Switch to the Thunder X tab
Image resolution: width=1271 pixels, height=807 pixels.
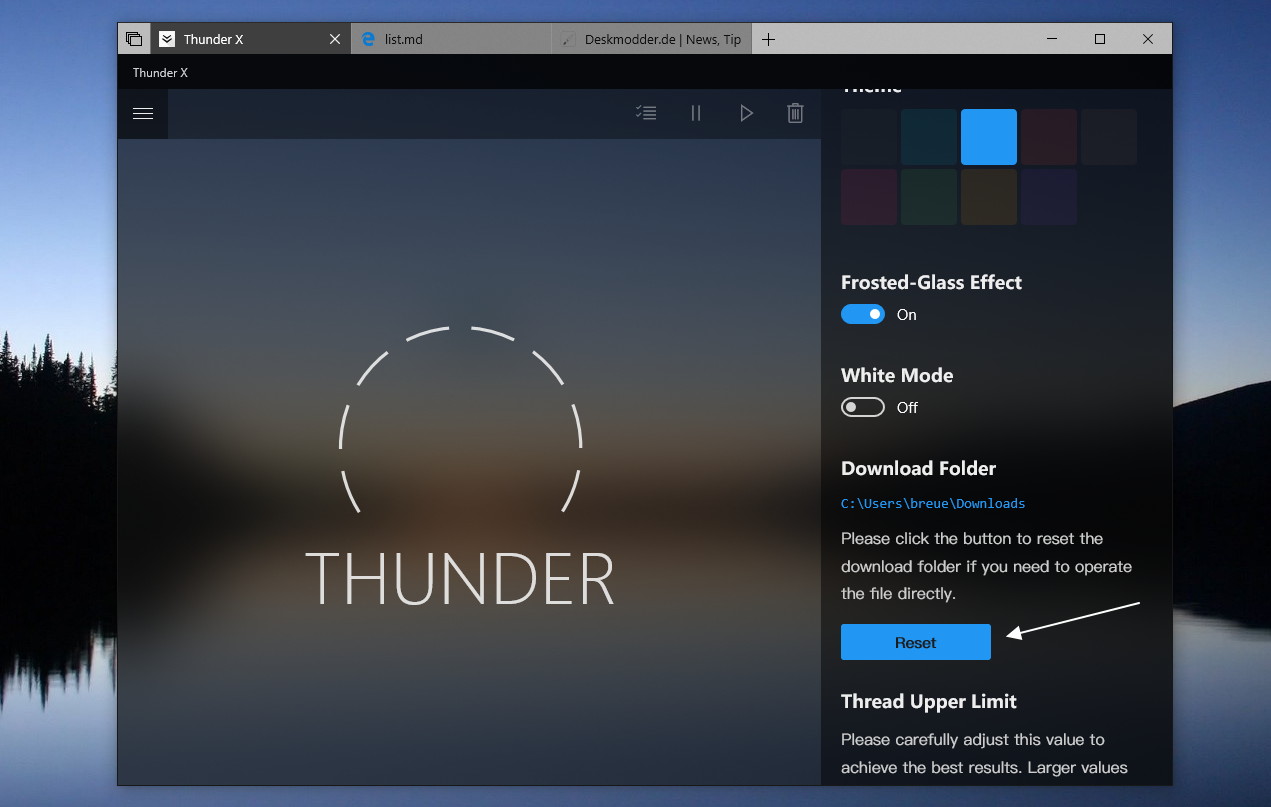click(x=250, y=39)
